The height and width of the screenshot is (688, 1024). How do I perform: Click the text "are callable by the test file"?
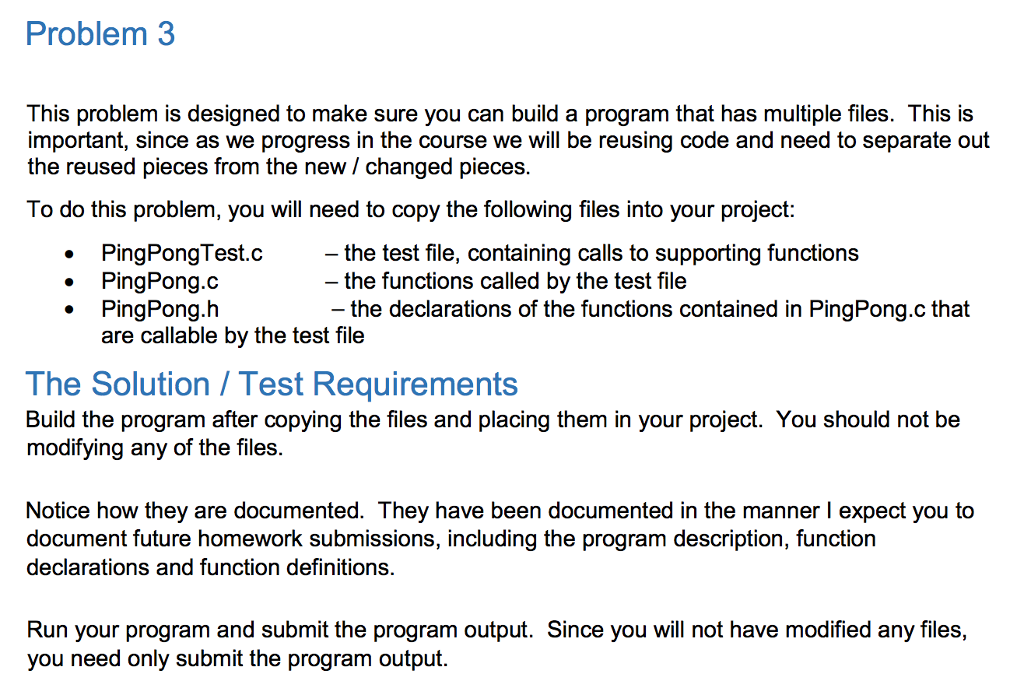point(232,336)
